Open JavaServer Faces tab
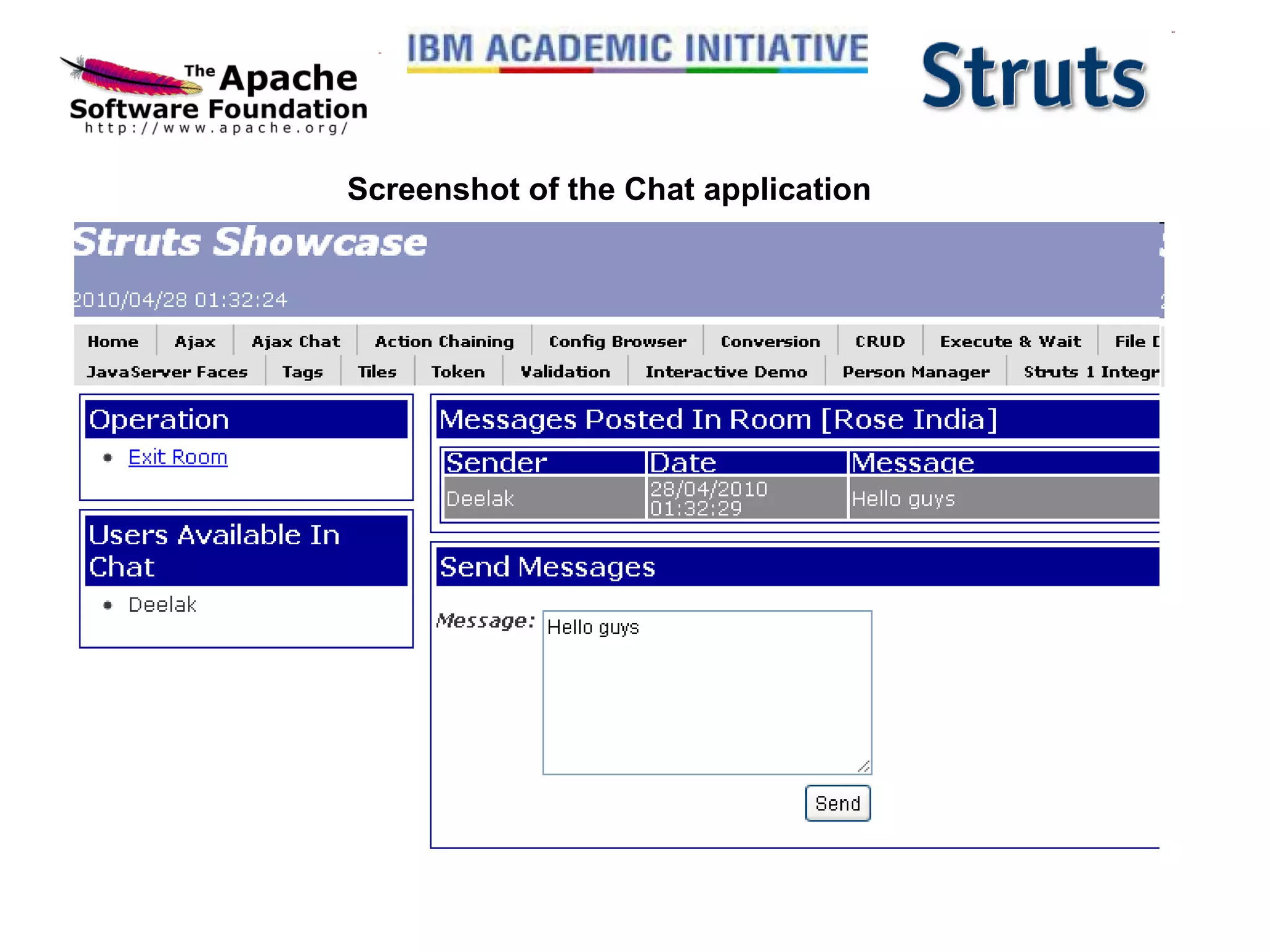This screenshot has height=952, width=1270. [x=167, y=371]
